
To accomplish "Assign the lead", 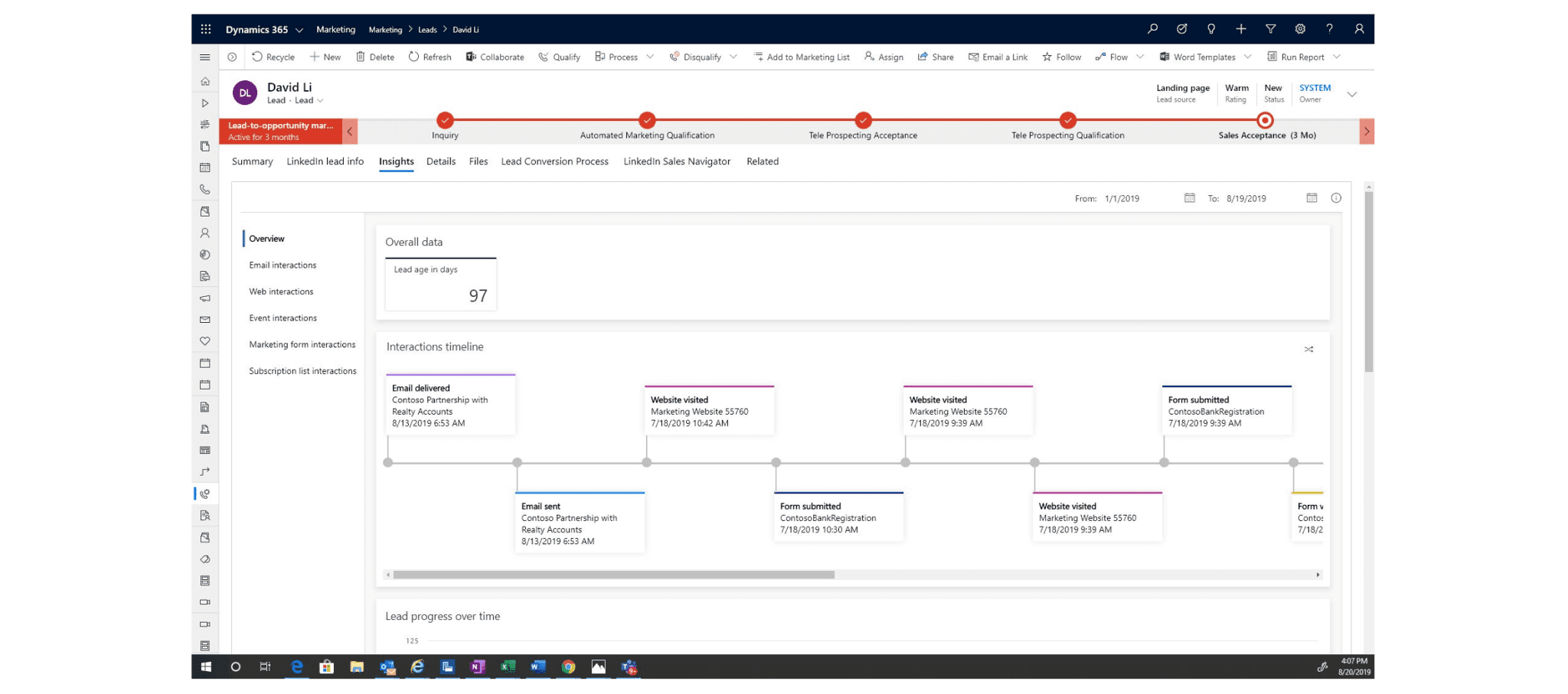I will 884,57.
